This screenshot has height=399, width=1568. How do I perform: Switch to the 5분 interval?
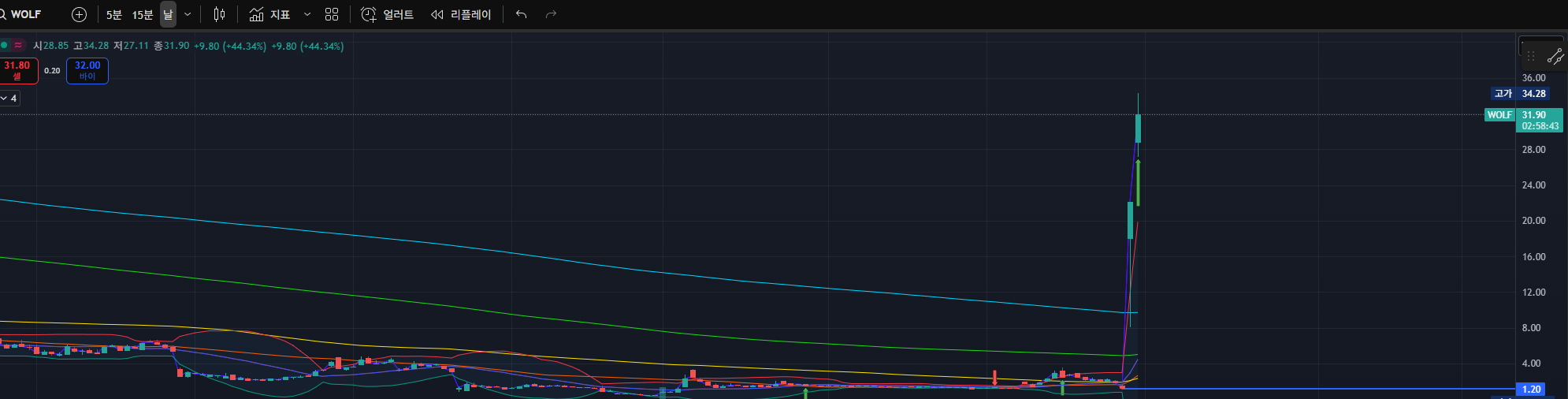coord(114,14)
